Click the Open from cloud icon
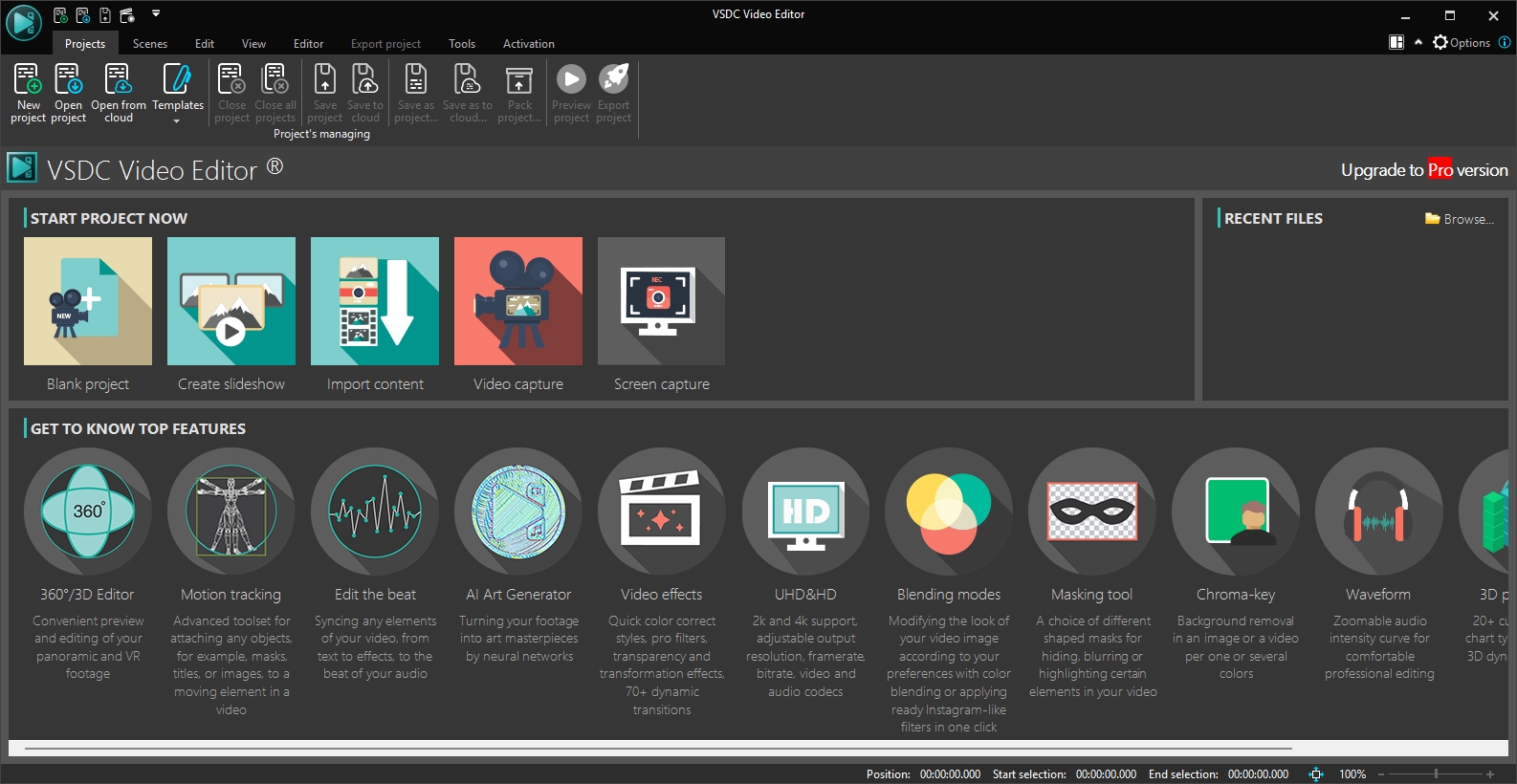The image size is (1517, 784). tap(119, 92)
